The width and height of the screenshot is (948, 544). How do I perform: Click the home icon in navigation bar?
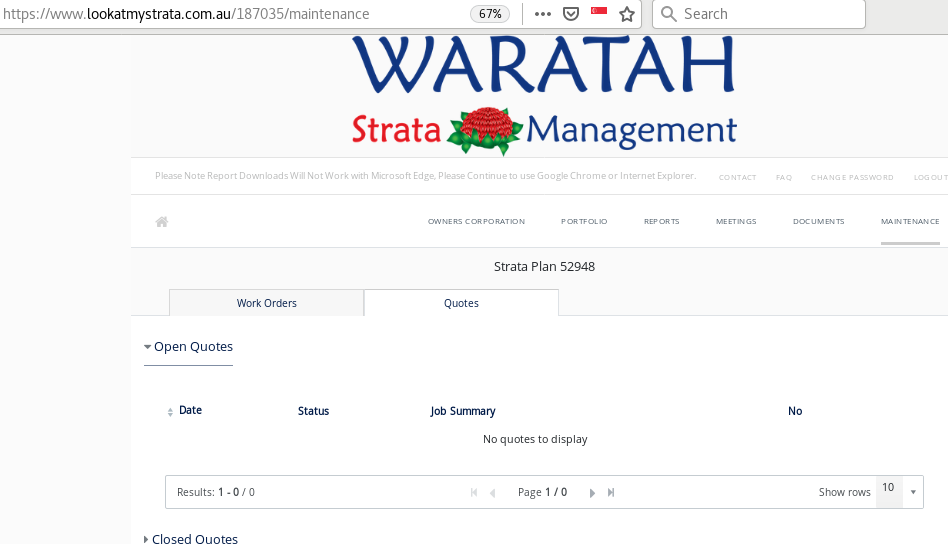(161, 222)
